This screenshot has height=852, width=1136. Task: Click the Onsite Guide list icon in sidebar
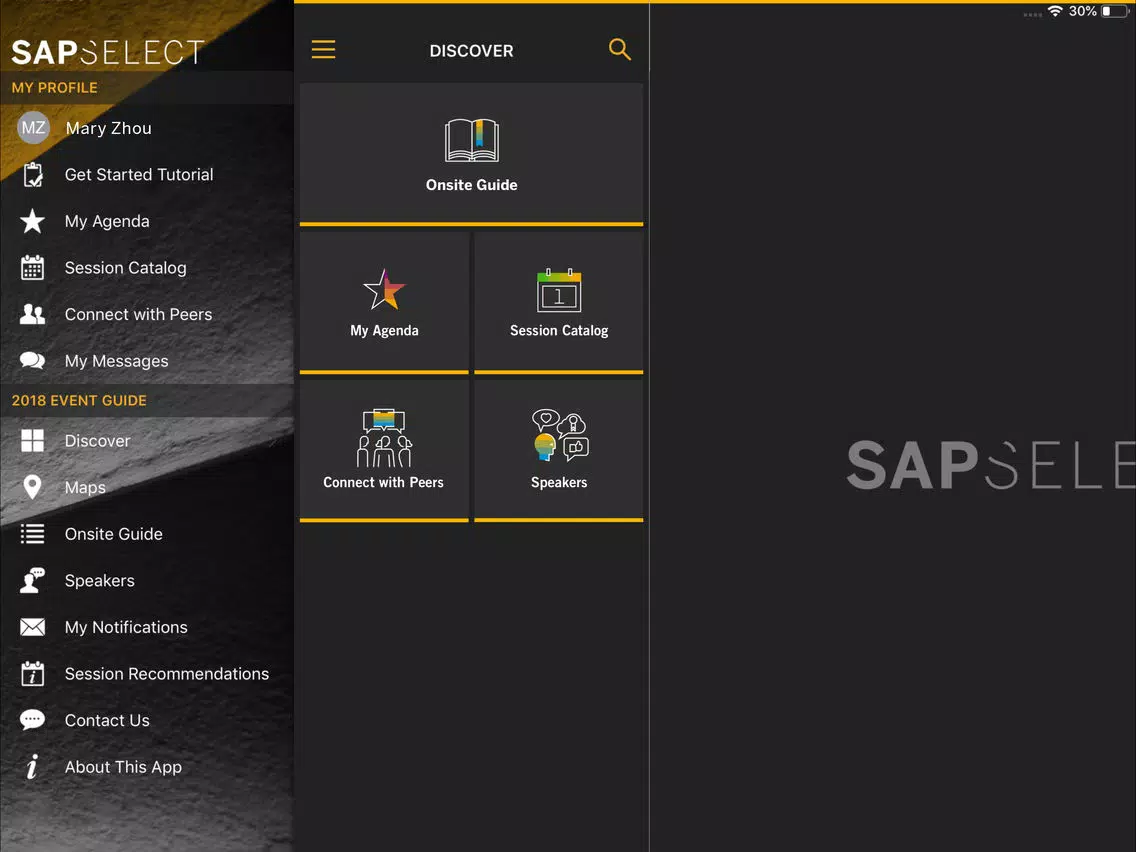click(x=33, y=534)
